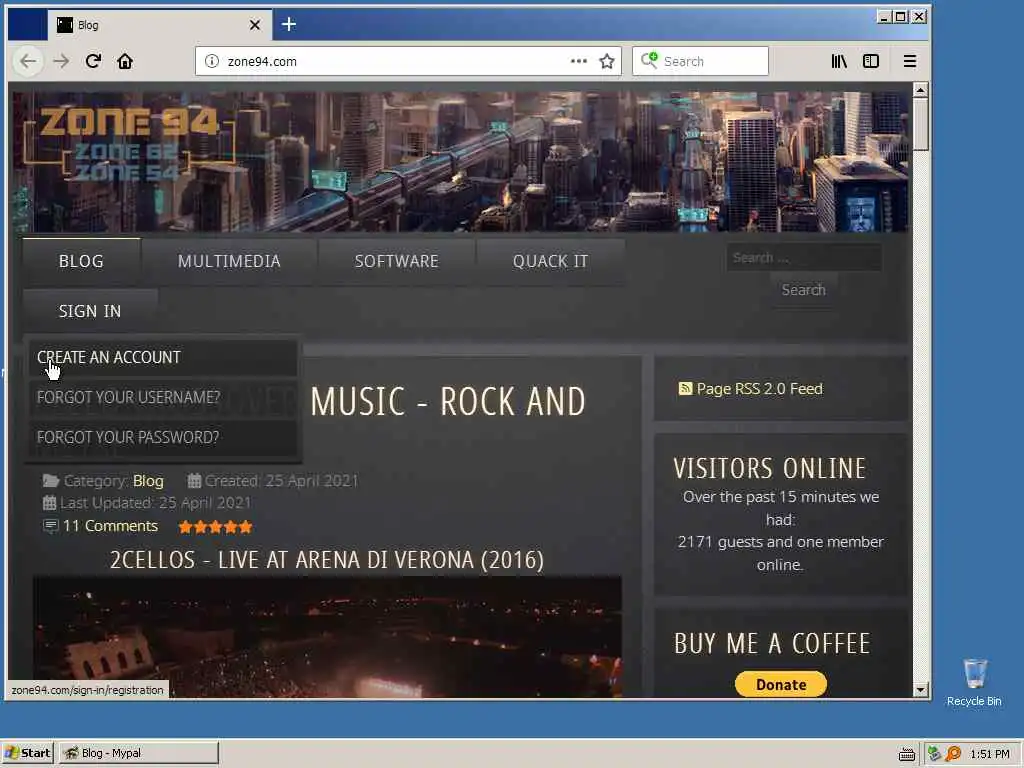Open the Blog category link
The image size is (1024, 768).
tap(148, 481)
